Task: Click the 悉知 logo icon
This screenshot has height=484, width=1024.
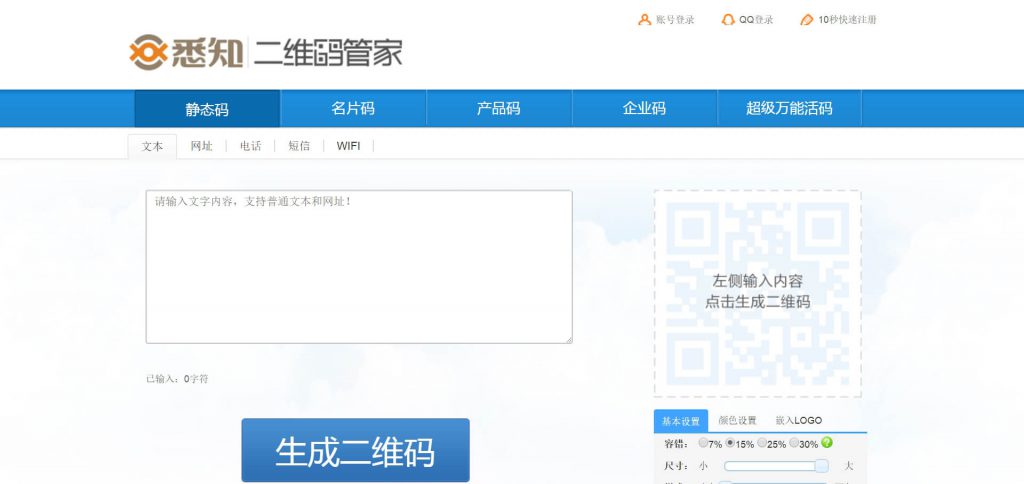Action: 148,52
